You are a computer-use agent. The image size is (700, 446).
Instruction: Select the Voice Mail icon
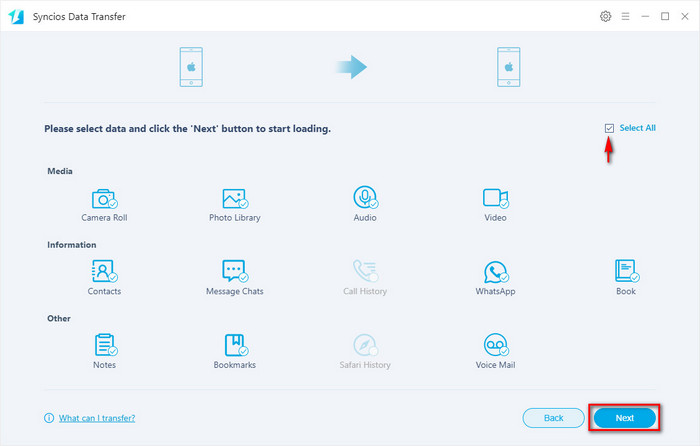click(496, 345)
